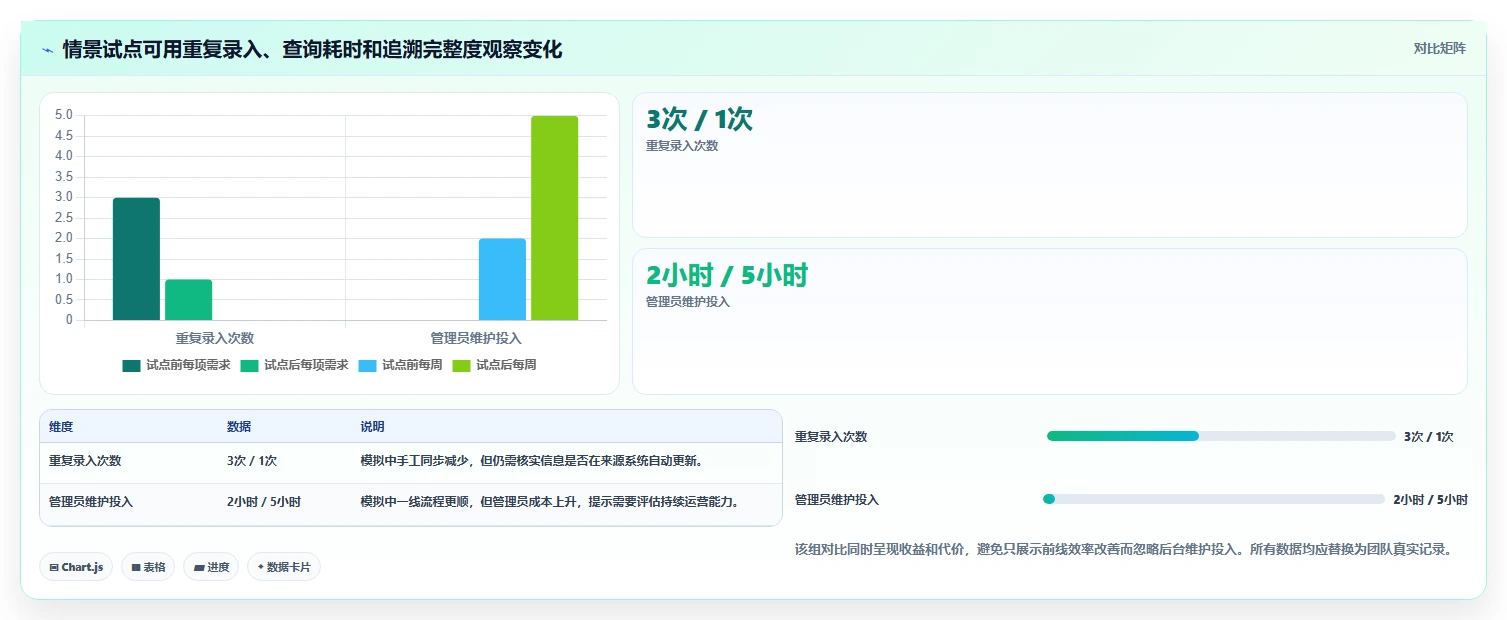
Task: Click the heading 情景试点可用重复录入 title text
Action: click(312, 49)
